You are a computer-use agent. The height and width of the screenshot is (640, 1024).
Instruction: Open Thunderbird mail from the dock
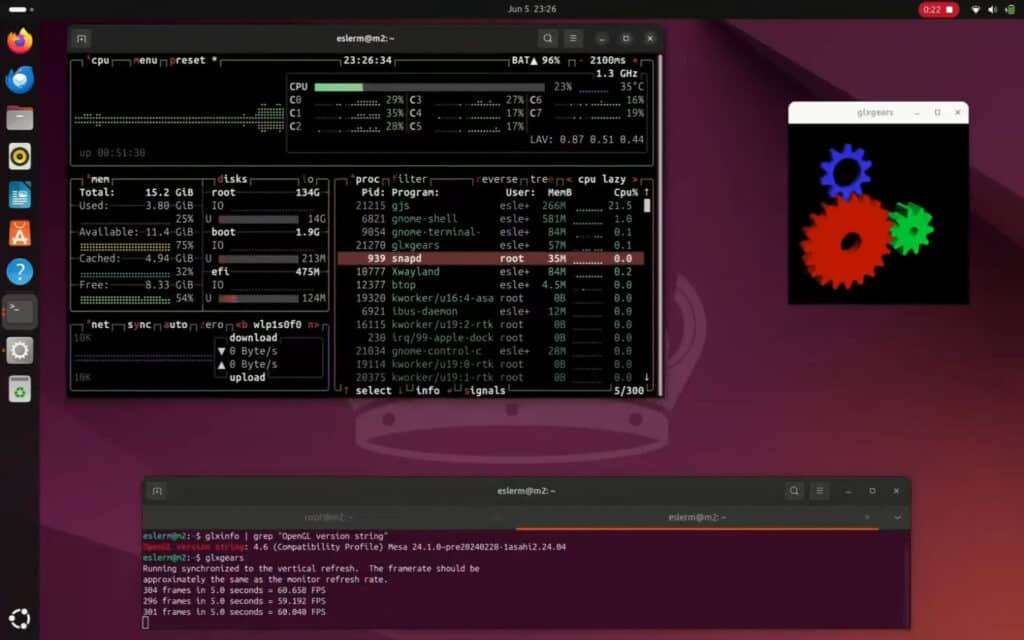20,80
